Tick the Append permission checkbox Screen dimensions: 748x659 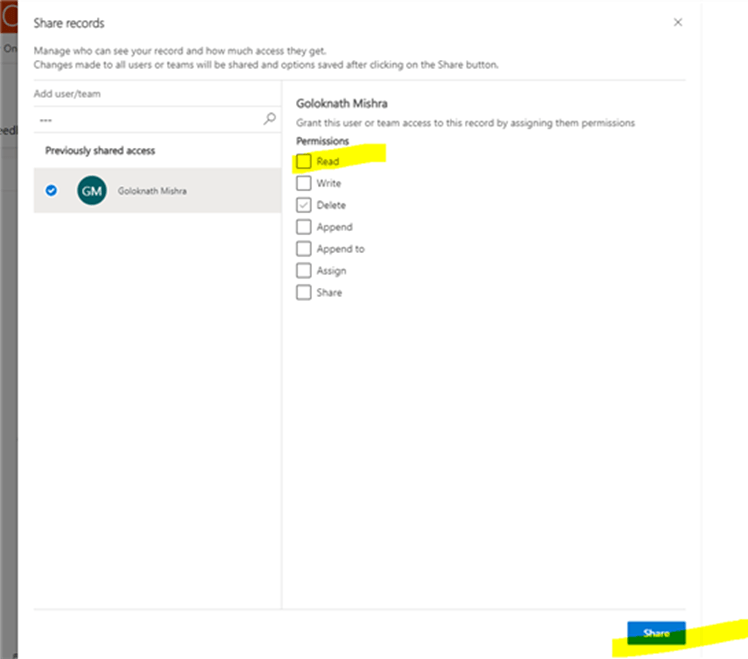pos(304,227)
